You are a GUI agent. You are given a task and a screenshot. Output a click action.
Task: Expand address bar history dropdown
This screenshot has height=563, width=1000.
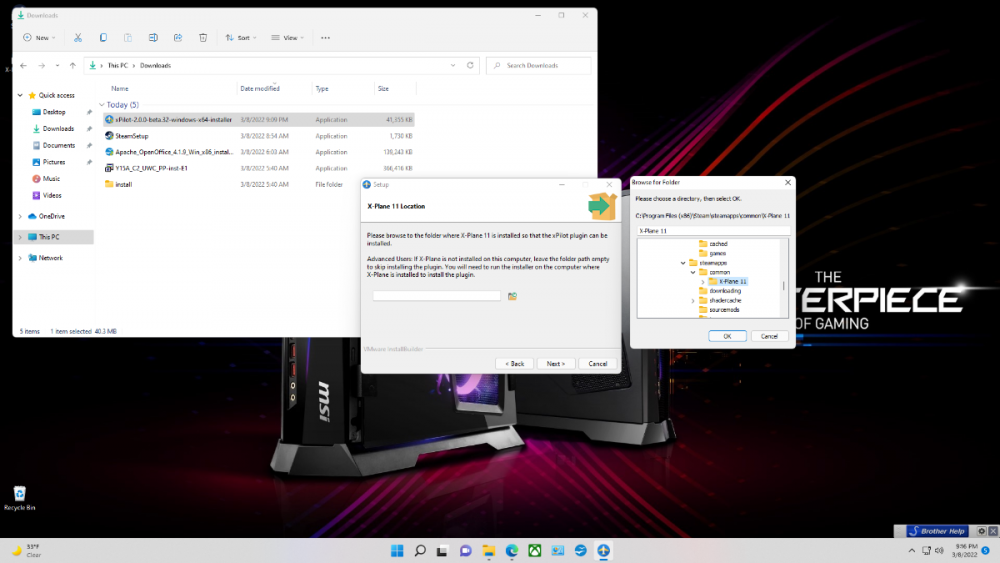click(x=453, y=65)
